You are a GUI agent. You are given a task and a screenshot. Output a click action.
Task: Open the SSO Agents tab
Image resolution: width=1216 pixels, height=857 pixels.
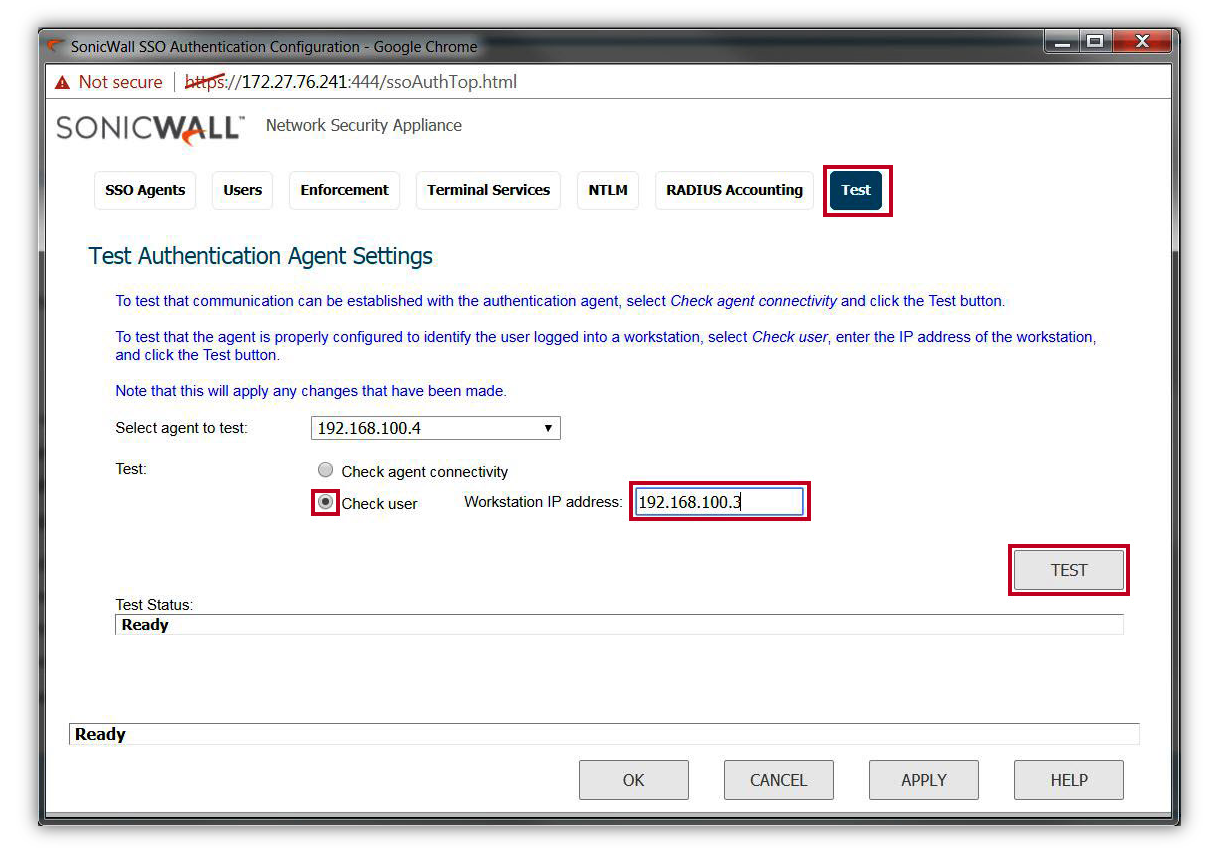(x=145, y=190)
